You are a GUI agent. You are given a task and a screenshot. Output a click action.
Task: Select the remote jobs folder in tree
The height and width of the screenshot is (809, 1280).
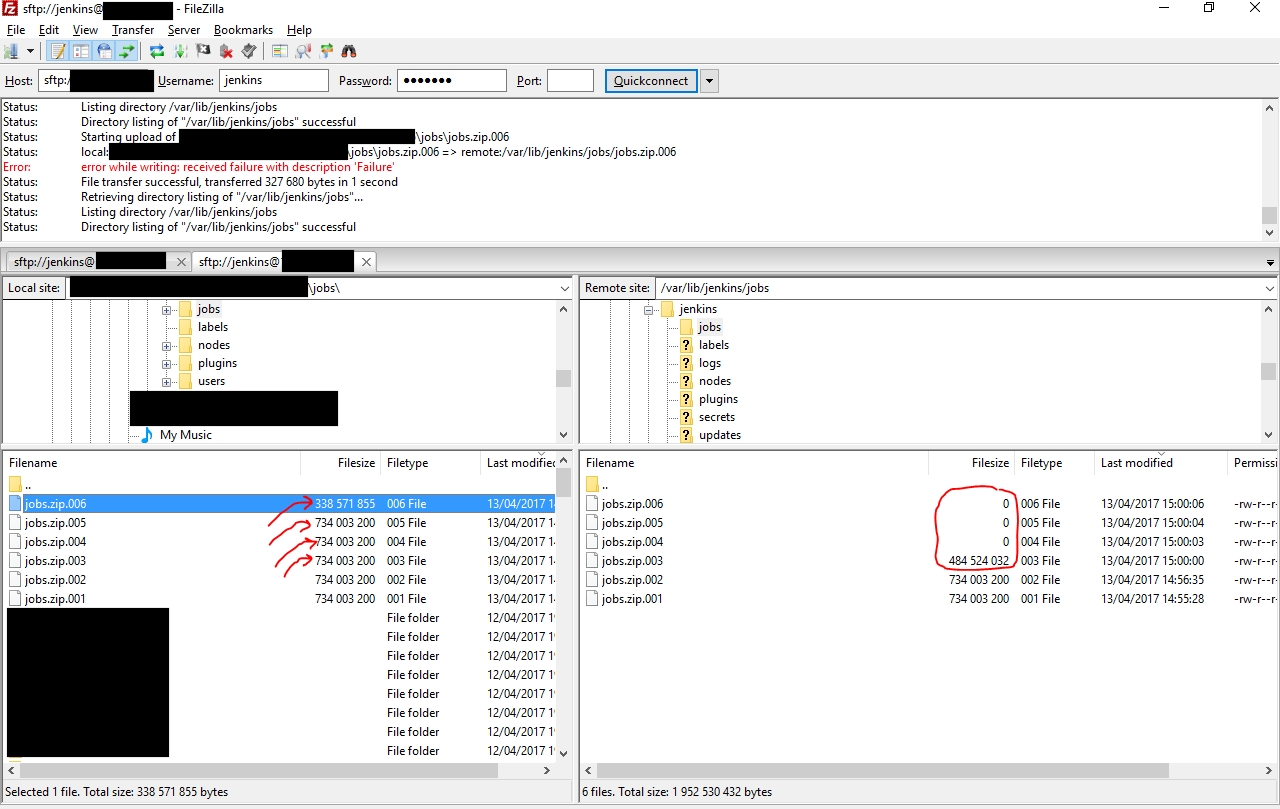click(x=709, y=327)
